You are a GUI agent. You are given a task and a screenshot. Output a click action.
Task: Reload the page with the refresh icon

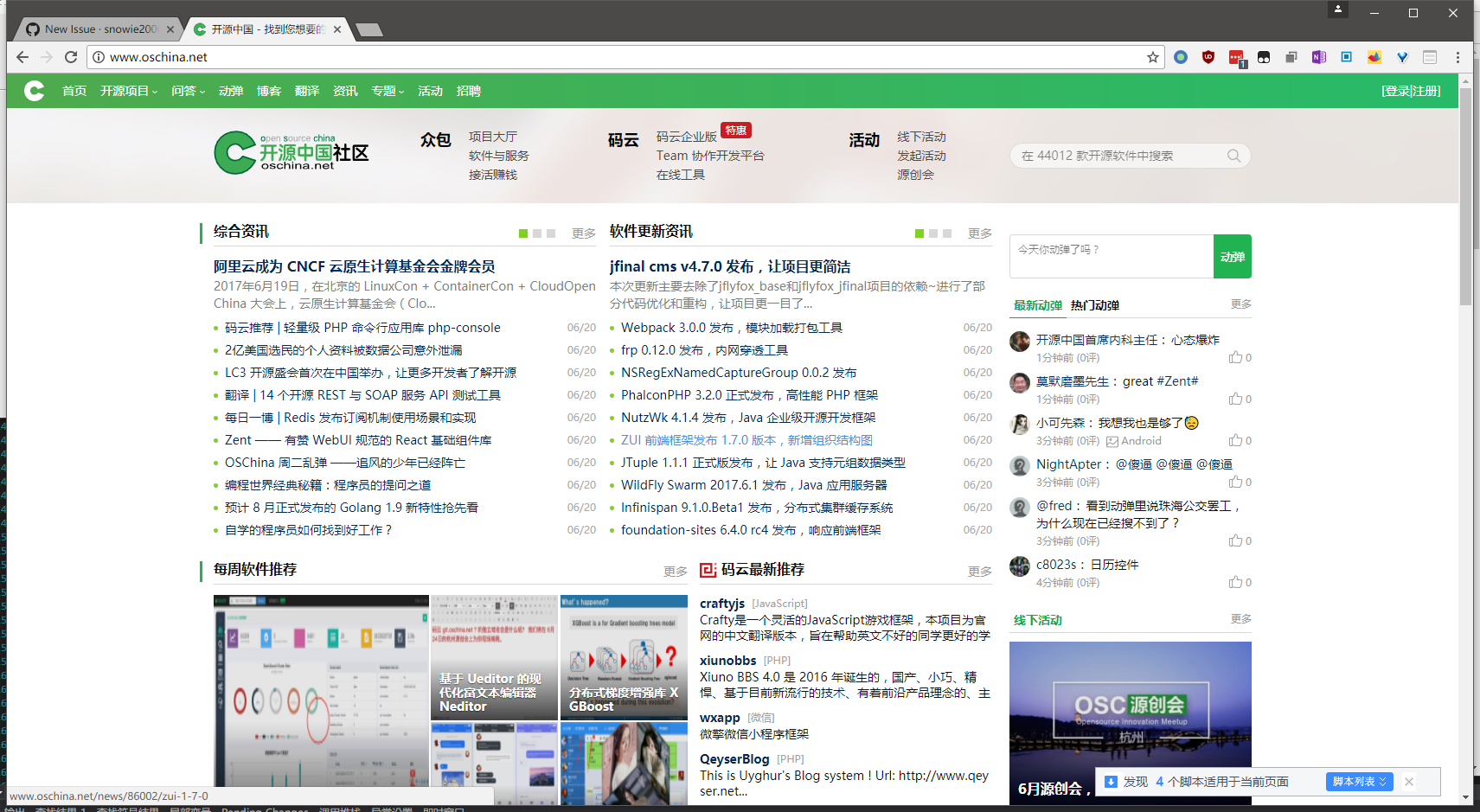[x=71, y=57]
